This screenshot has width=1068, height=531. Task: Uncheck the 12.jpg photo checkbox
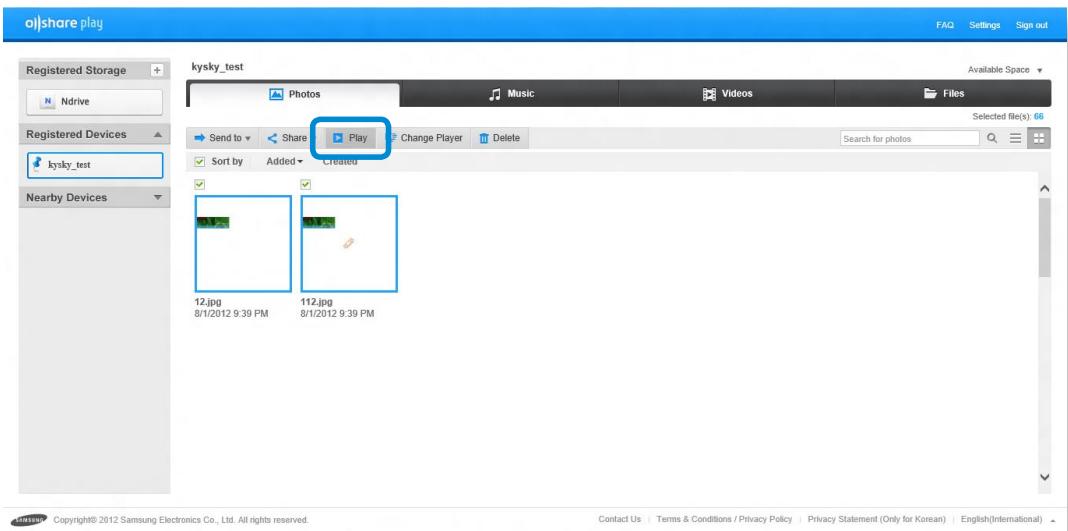pyautogui.click(x=199, y=183)
